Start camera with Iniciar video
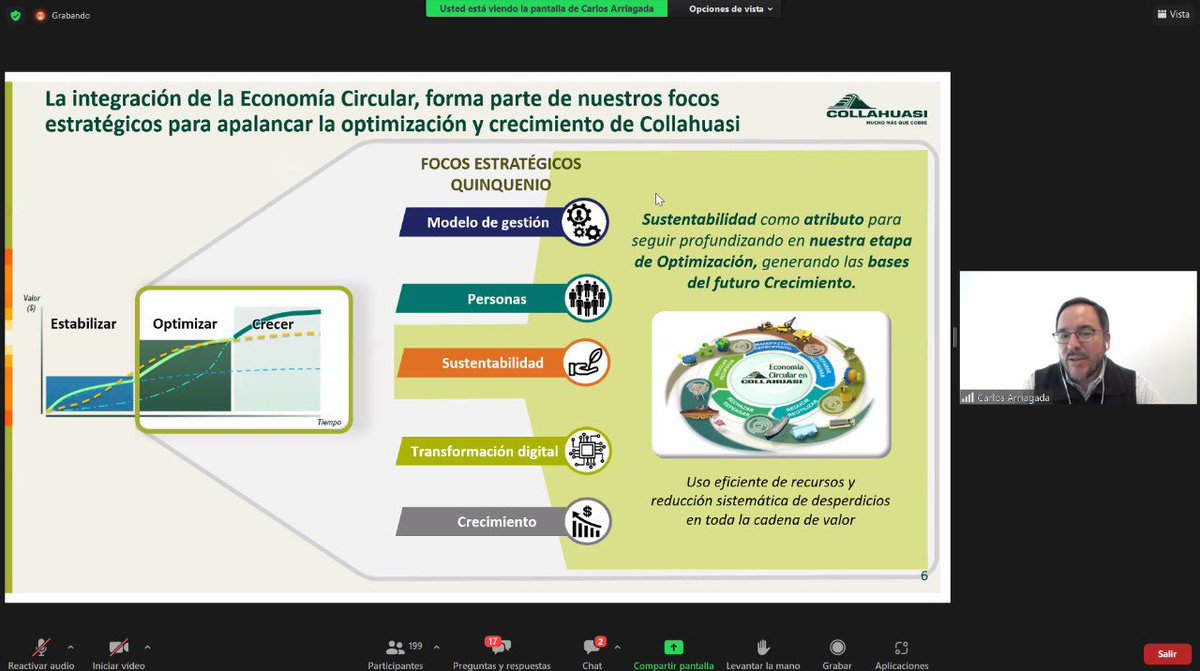Viewport: 1200px width, 671px height. 118,652
